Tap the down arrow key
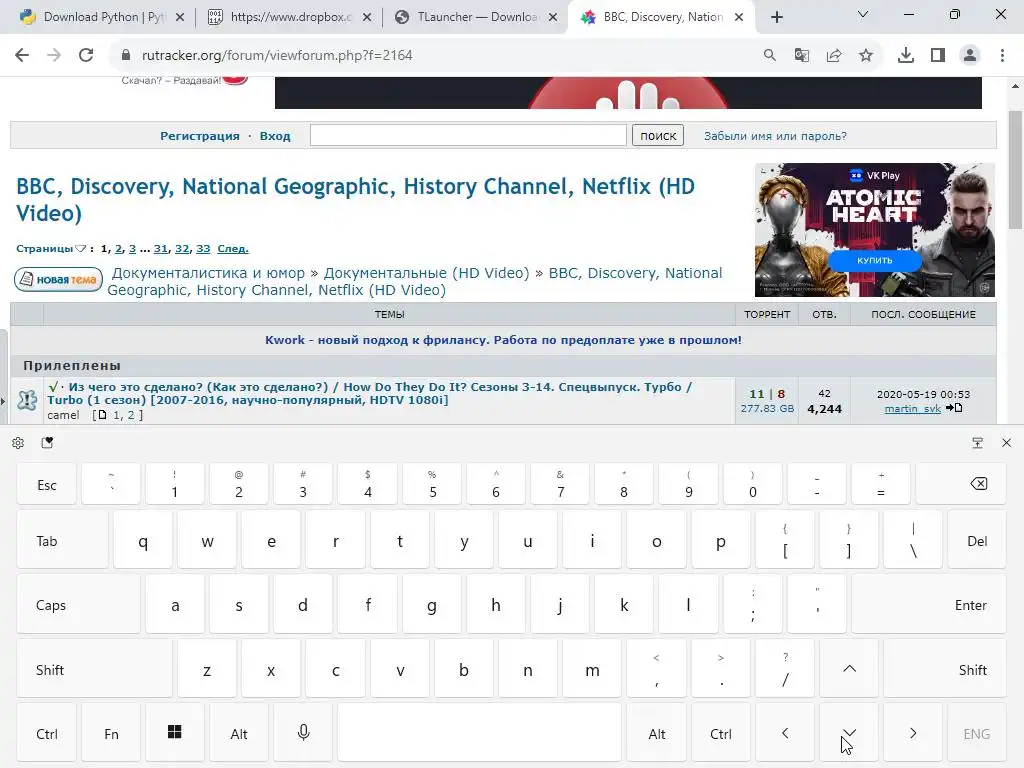The image size is (1024, 768). pyautogui.click(x=849, y=733)
